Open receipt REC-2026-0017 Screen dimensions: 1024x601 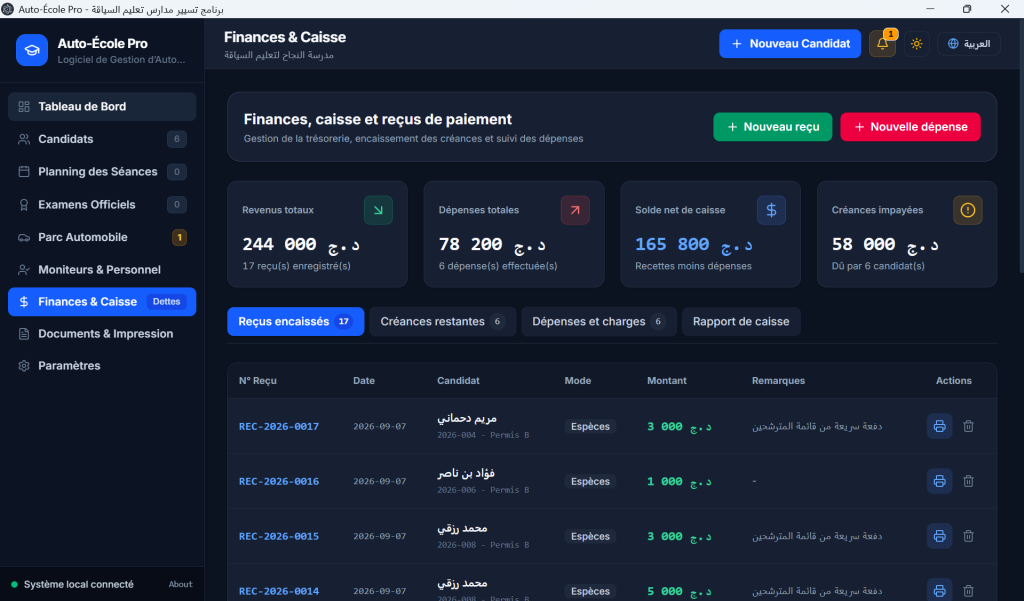tap(279, 427)
